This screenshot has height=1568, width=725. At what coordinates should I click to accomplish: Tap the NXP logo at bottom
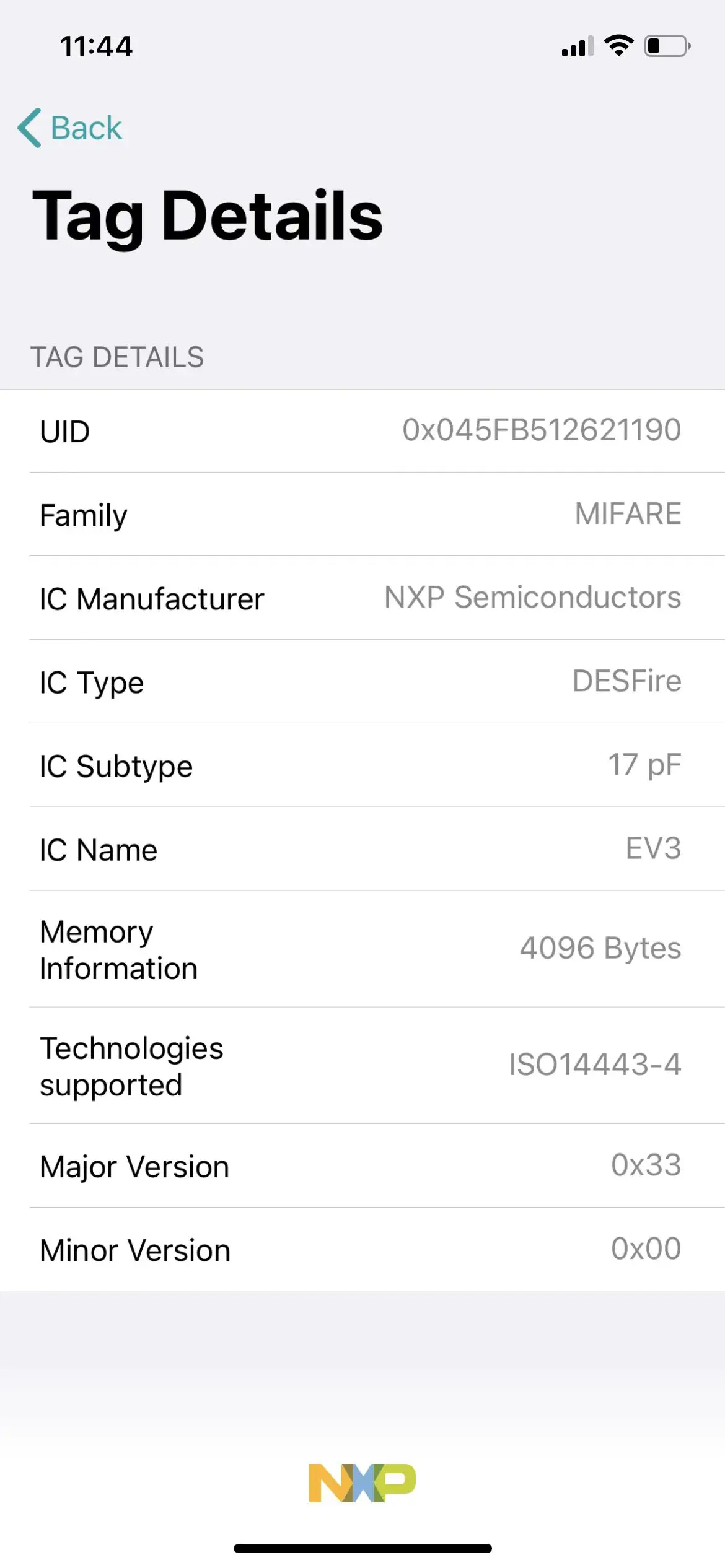pos(362,1483)
